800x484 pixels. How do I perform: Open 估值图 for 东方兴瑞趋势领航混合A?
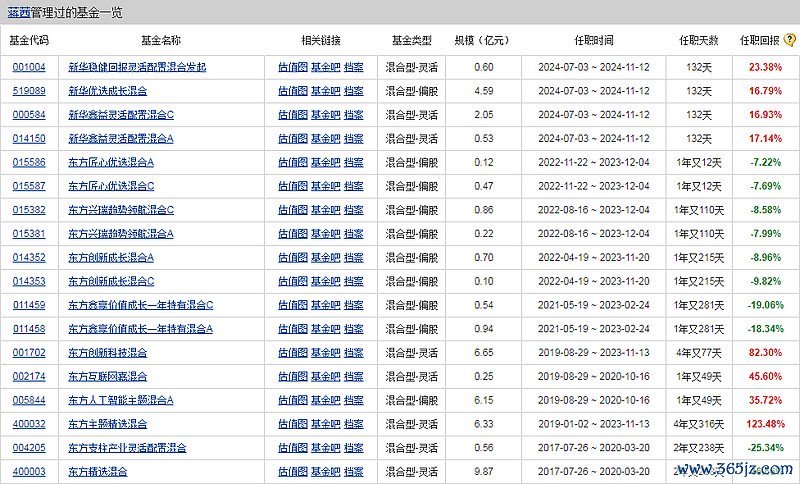[293, 234]
